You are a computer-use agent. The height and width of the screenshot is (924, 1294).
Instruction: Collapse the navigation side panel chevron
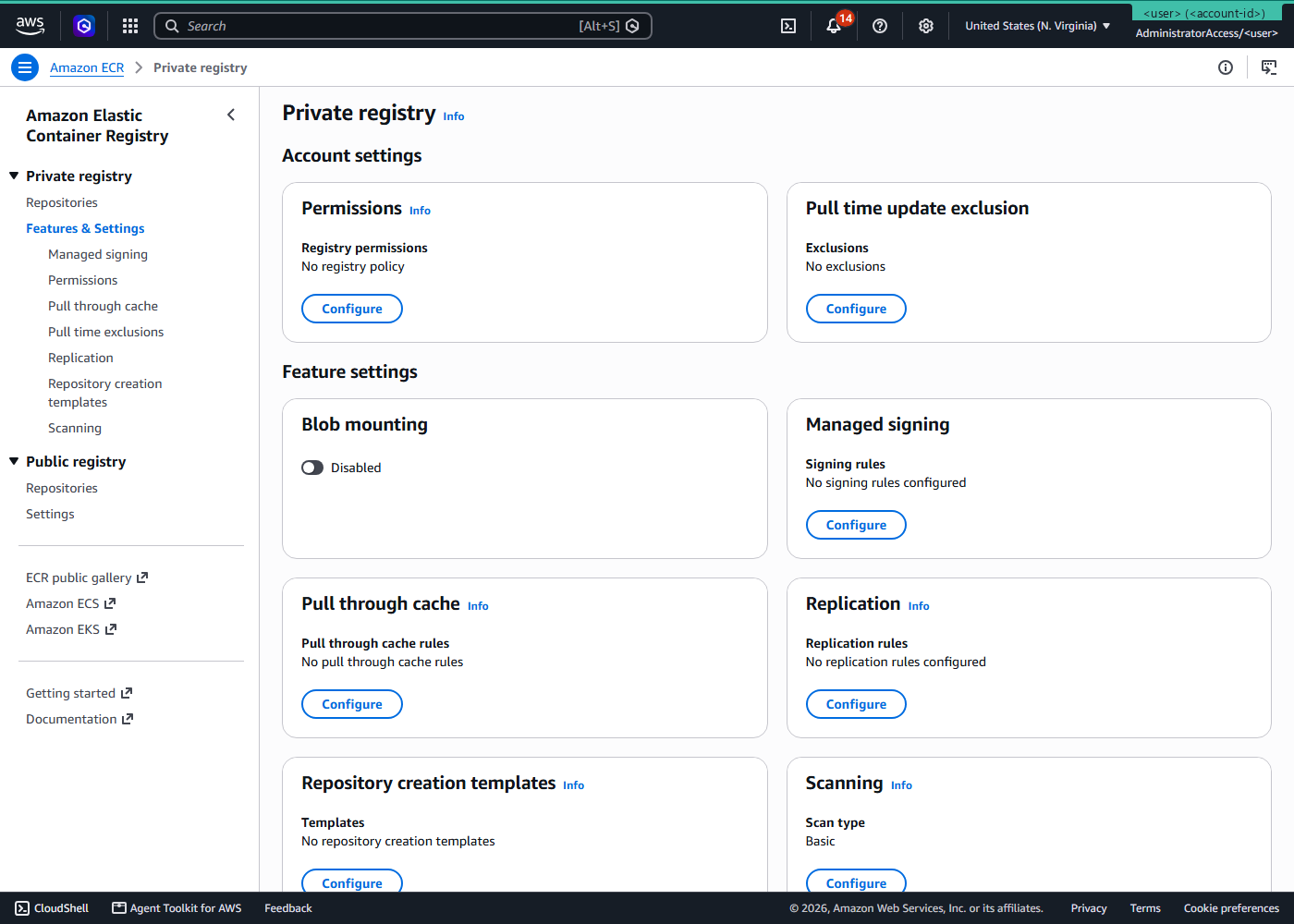pyautogui.click(x=231, y=115)
